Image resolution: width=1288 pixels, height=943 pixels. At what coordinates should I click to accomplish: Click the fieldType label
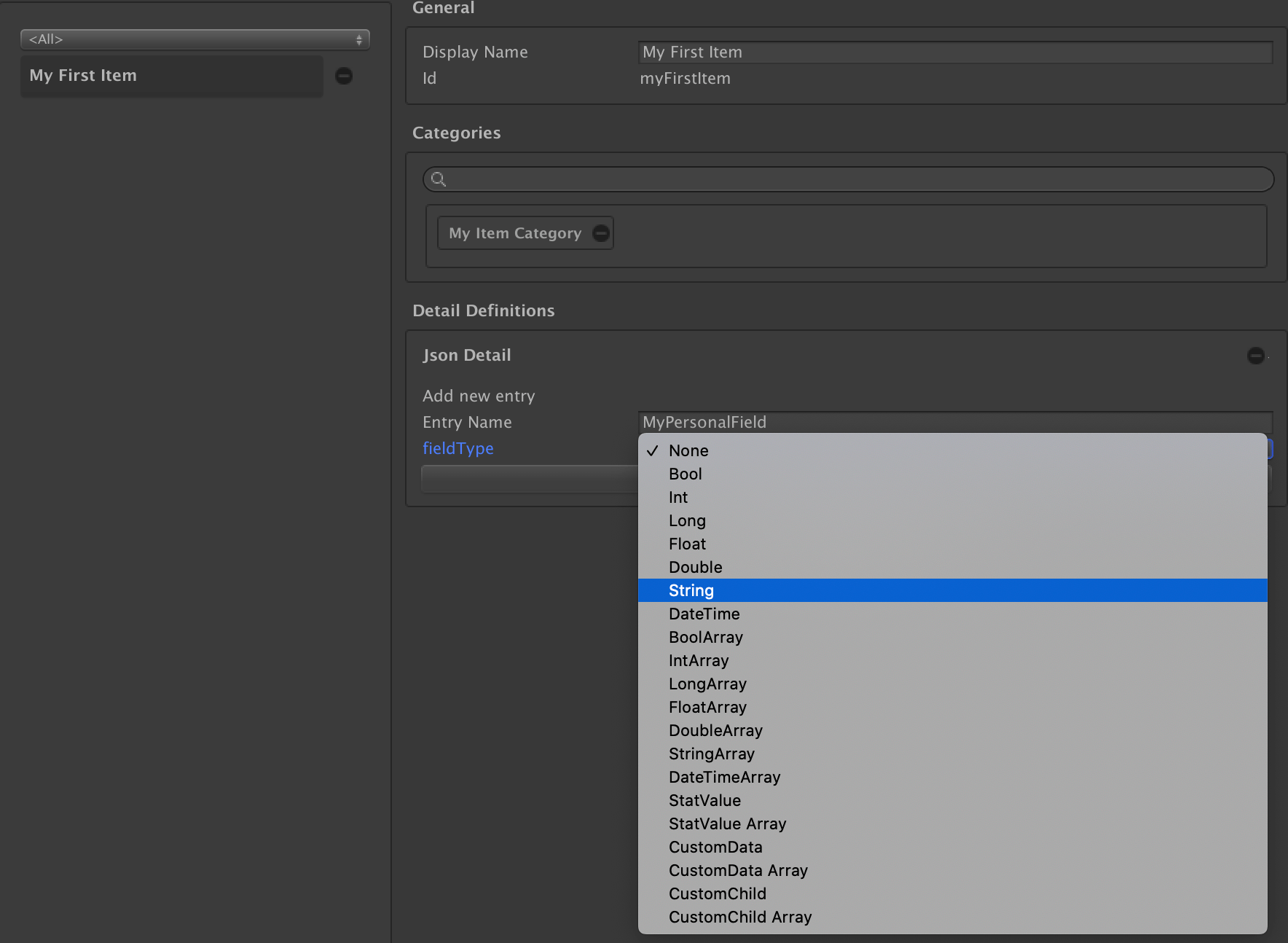pyautogui.click(x=458, y=449)
